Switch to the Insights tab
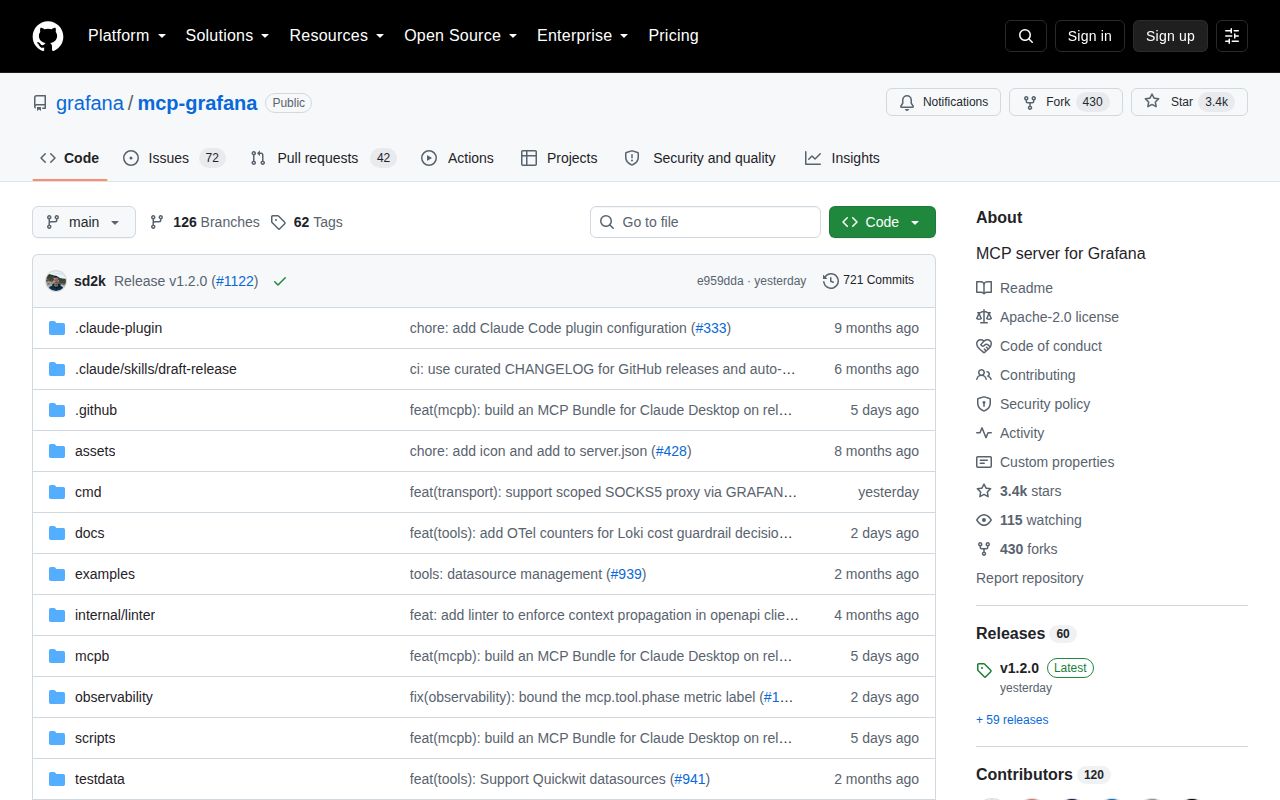The width and height of the screenshot is (1280, 800). pos(842,158)
